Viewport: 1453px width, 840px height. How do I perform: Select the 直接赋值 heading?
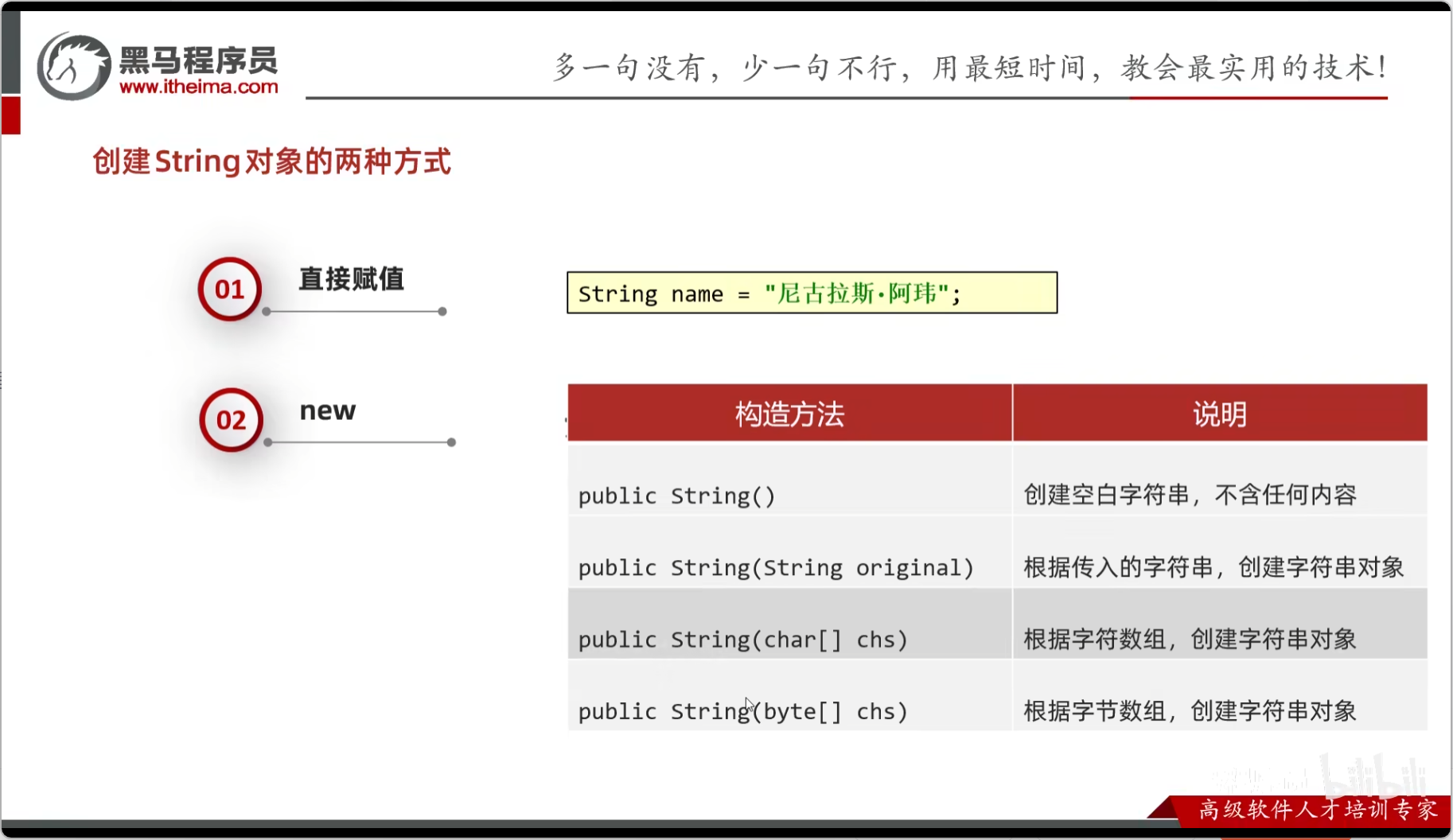(x=352, y=279)
